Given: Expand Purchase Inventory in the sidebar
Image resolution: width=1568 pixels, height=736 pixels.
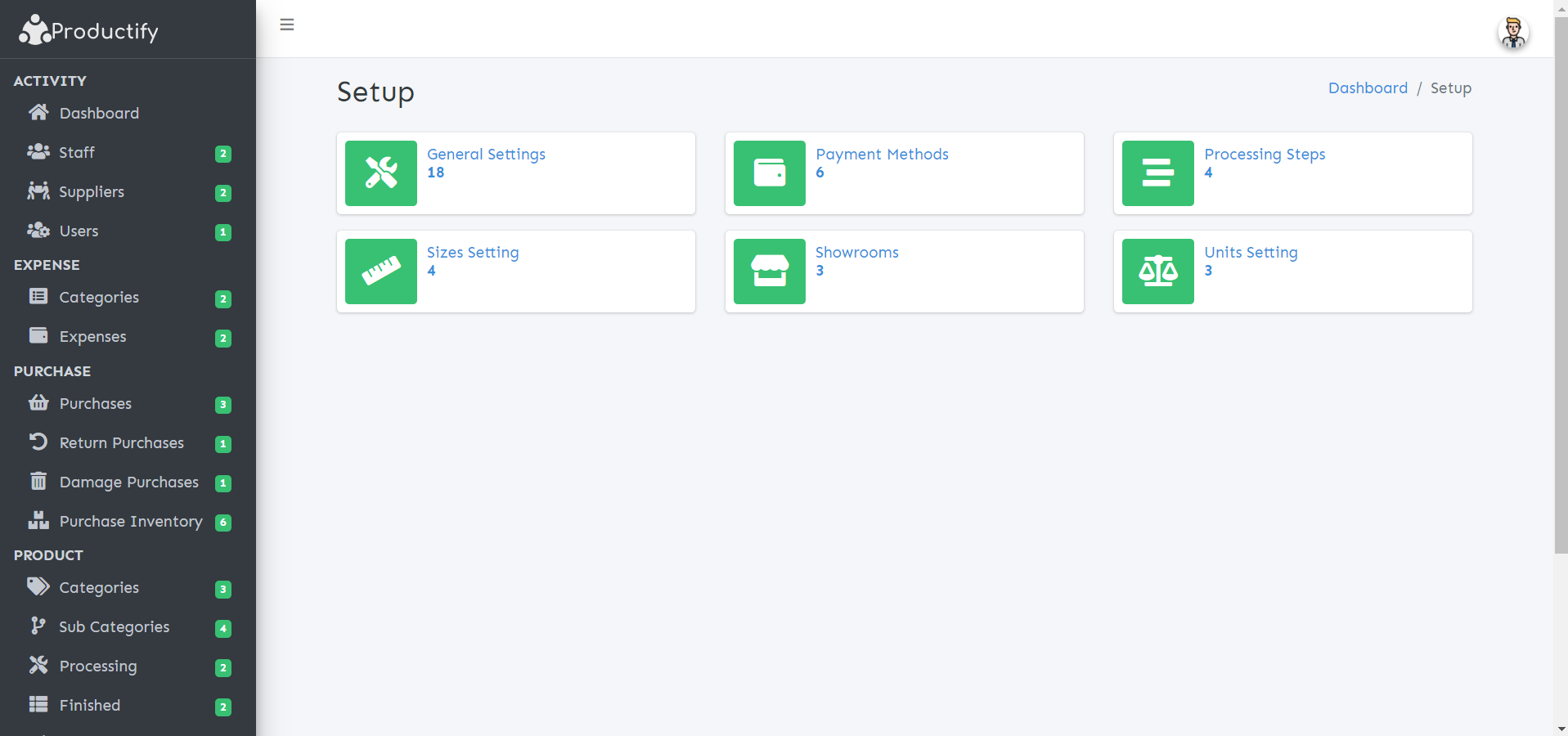Looking at the screenshot, I should point(132,521).
